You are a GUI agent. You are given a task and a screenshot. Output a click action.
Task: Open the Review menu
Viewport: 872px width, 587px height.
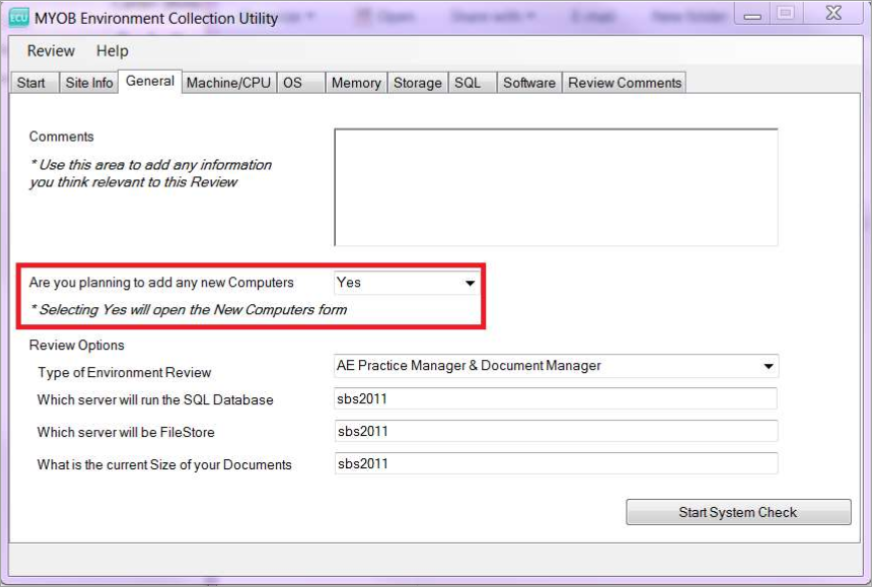pos(50,51)
